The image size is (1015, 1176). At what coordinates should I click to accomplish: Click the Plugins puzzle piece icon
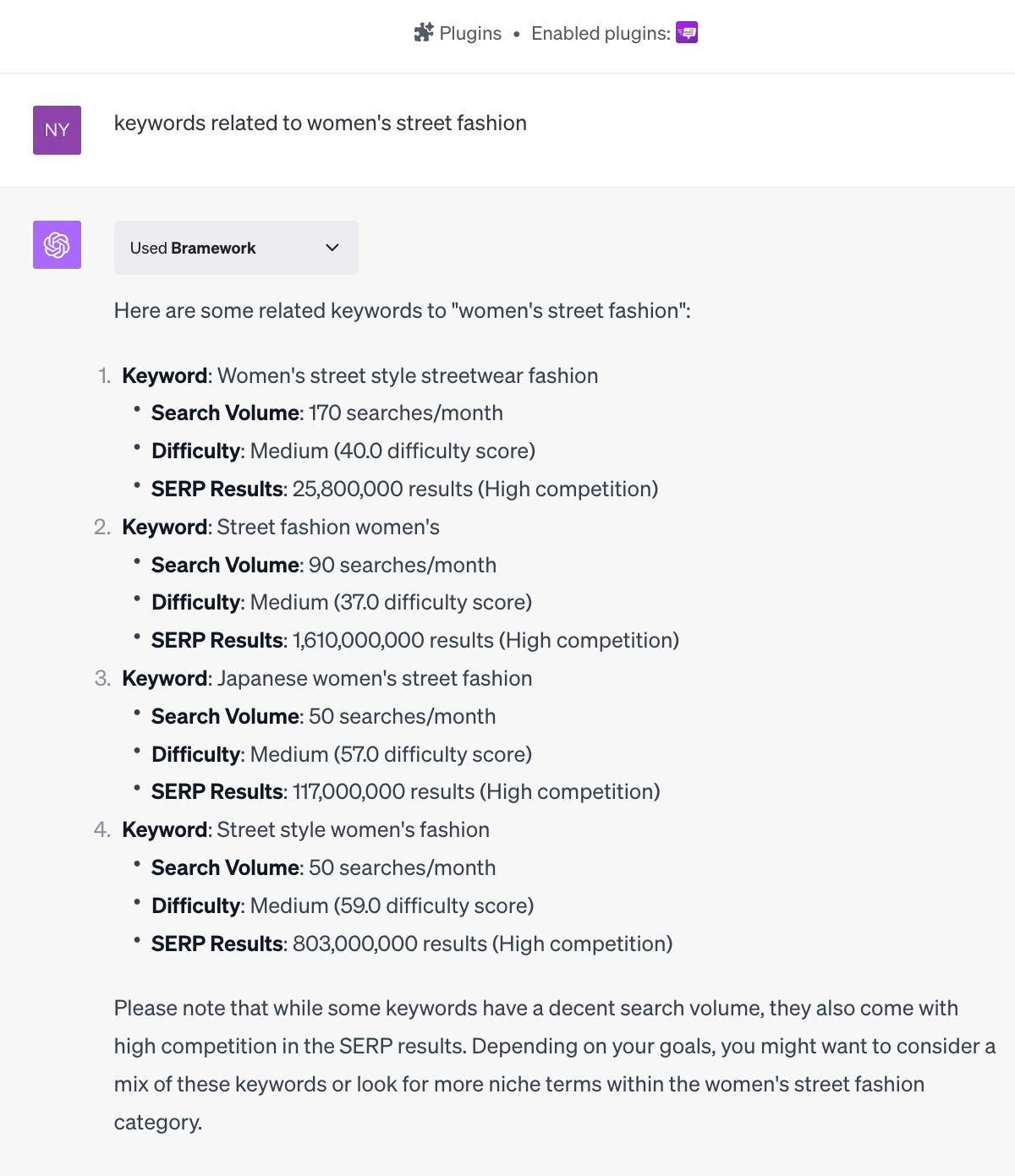point(423,33)
